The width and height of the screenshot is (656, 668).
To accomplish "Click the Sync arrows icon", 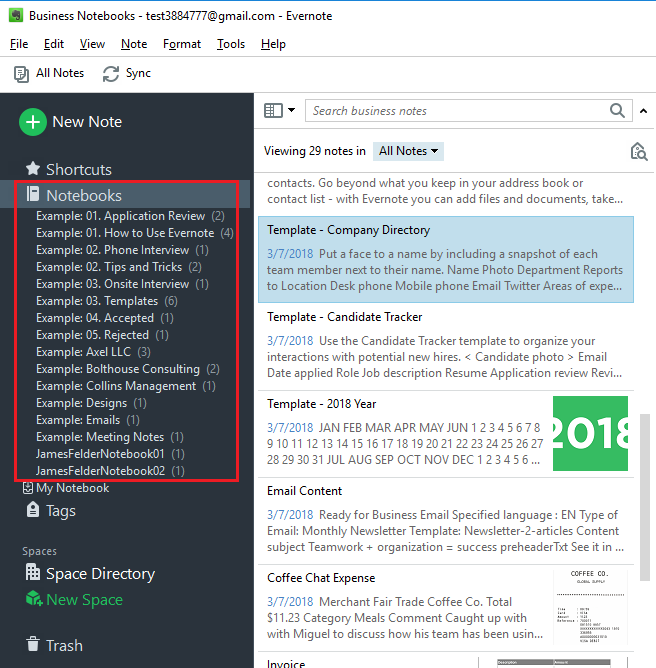I will 111,74.
